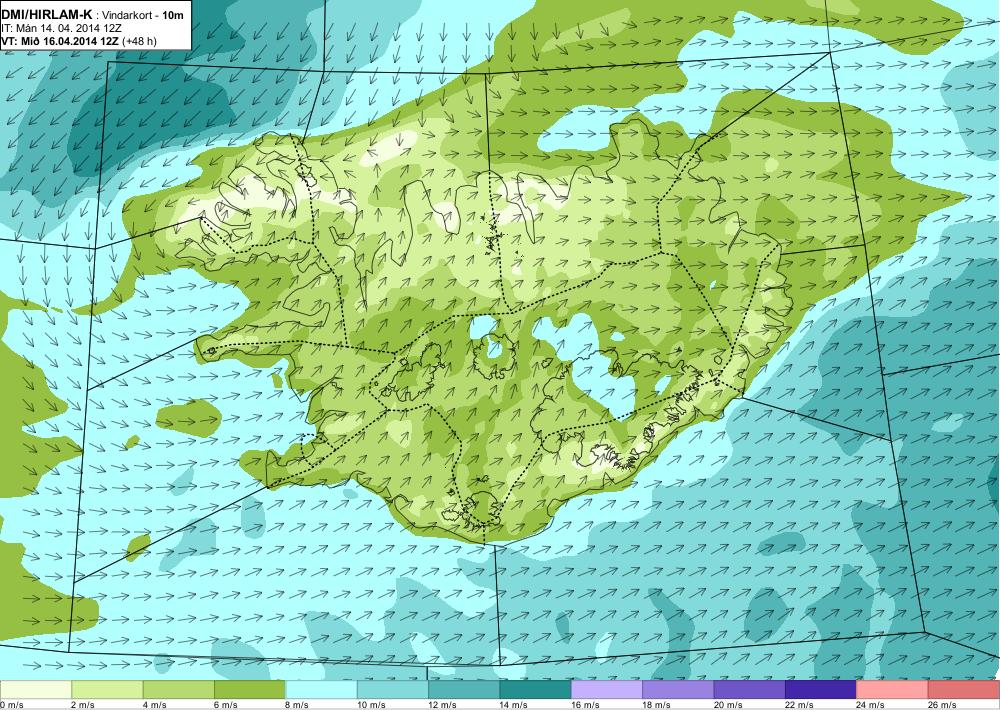Viewport: 1000px width, 710px height.
Task: Click the dark teal 14–16 m/s legend swatch
Action: pos(536,690)
